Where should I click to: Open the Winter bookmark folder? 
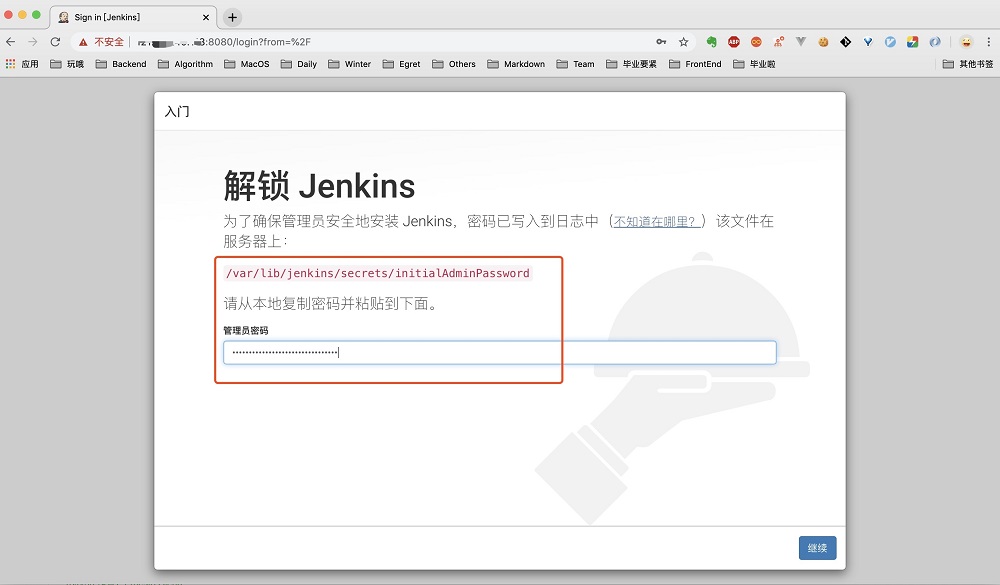click(349, 64)
